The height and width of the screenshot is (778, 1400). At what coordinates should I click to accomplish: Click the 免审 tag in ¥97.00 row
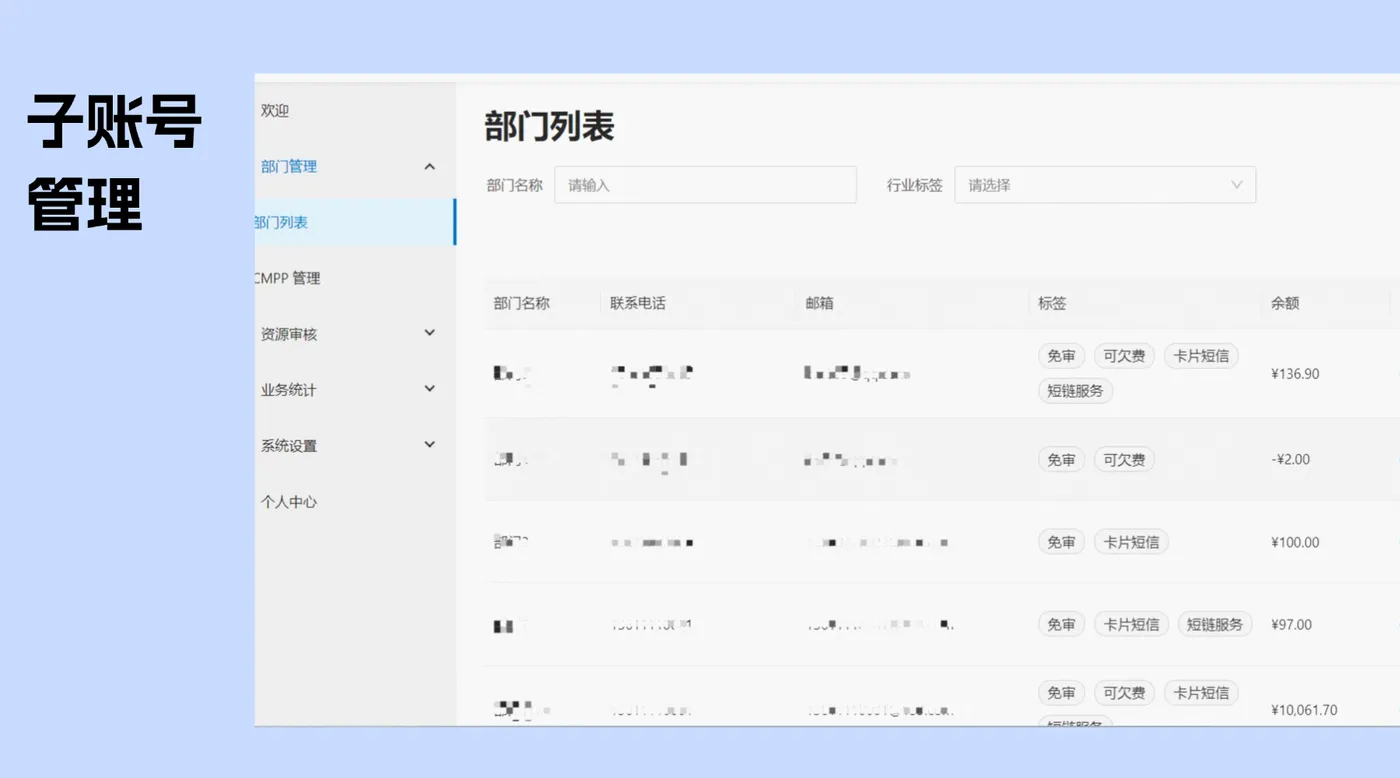1061,624
